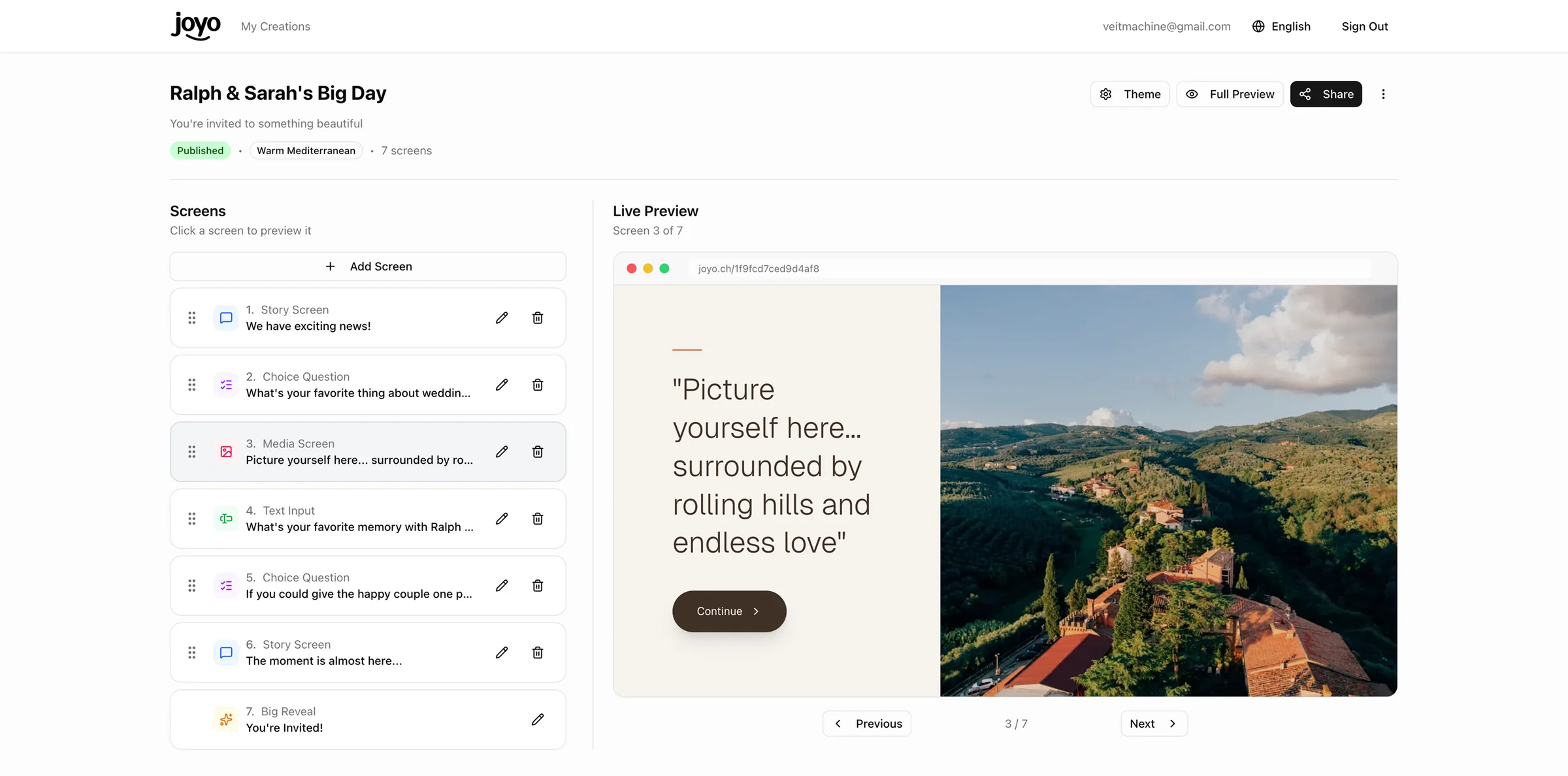The width and height of the screenshot is (1568, 776).
Task: Click the drag handle of Media Screen
Action: pos(192,452)
